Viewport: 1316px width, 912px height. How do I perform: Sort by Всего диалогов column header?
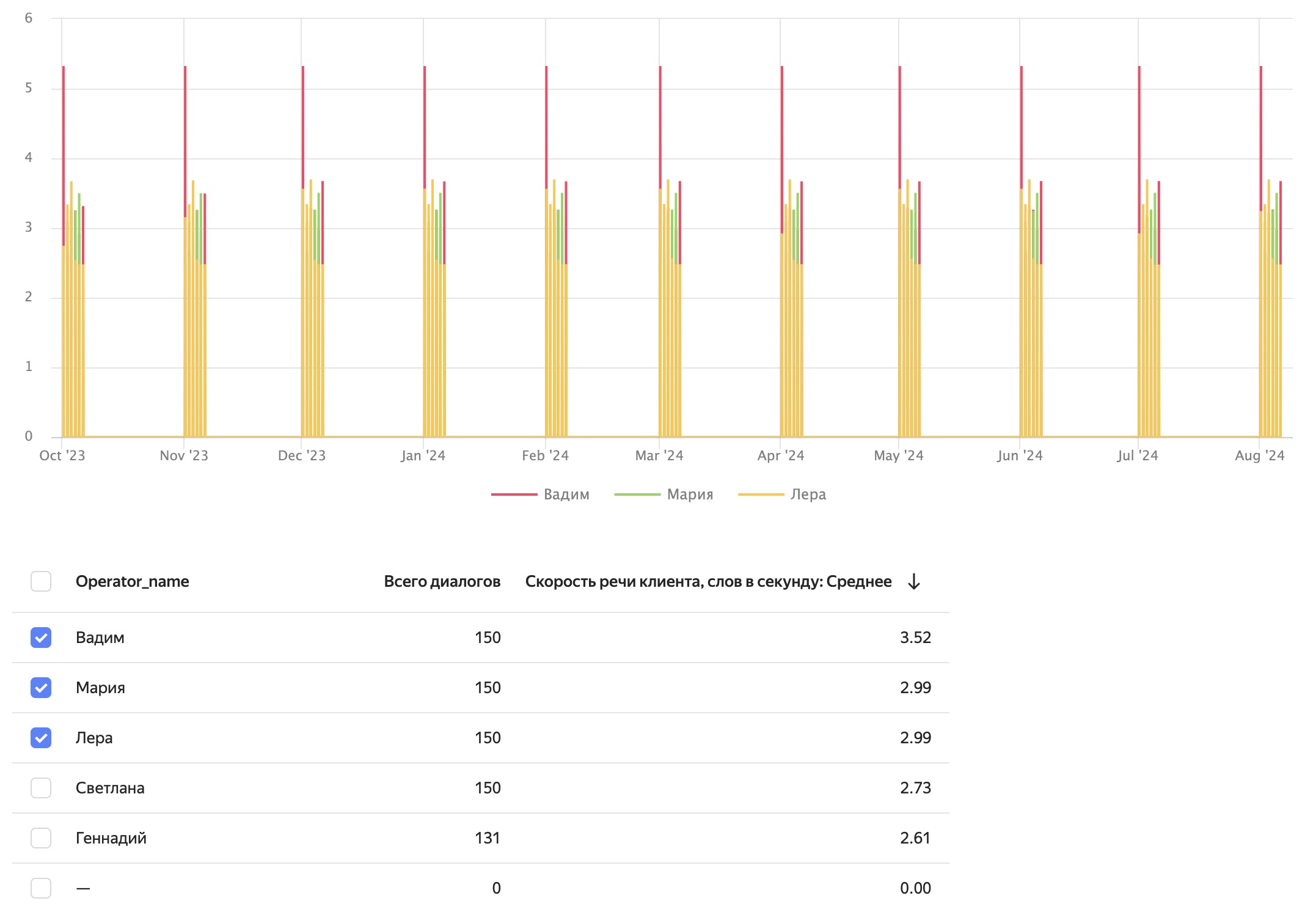(442, 581)
